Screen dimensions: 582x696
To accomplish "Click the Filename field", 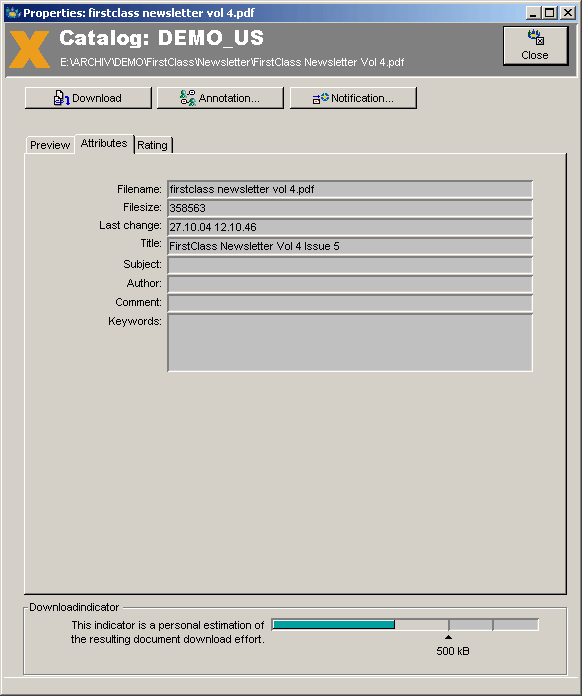I will point(350,189).
